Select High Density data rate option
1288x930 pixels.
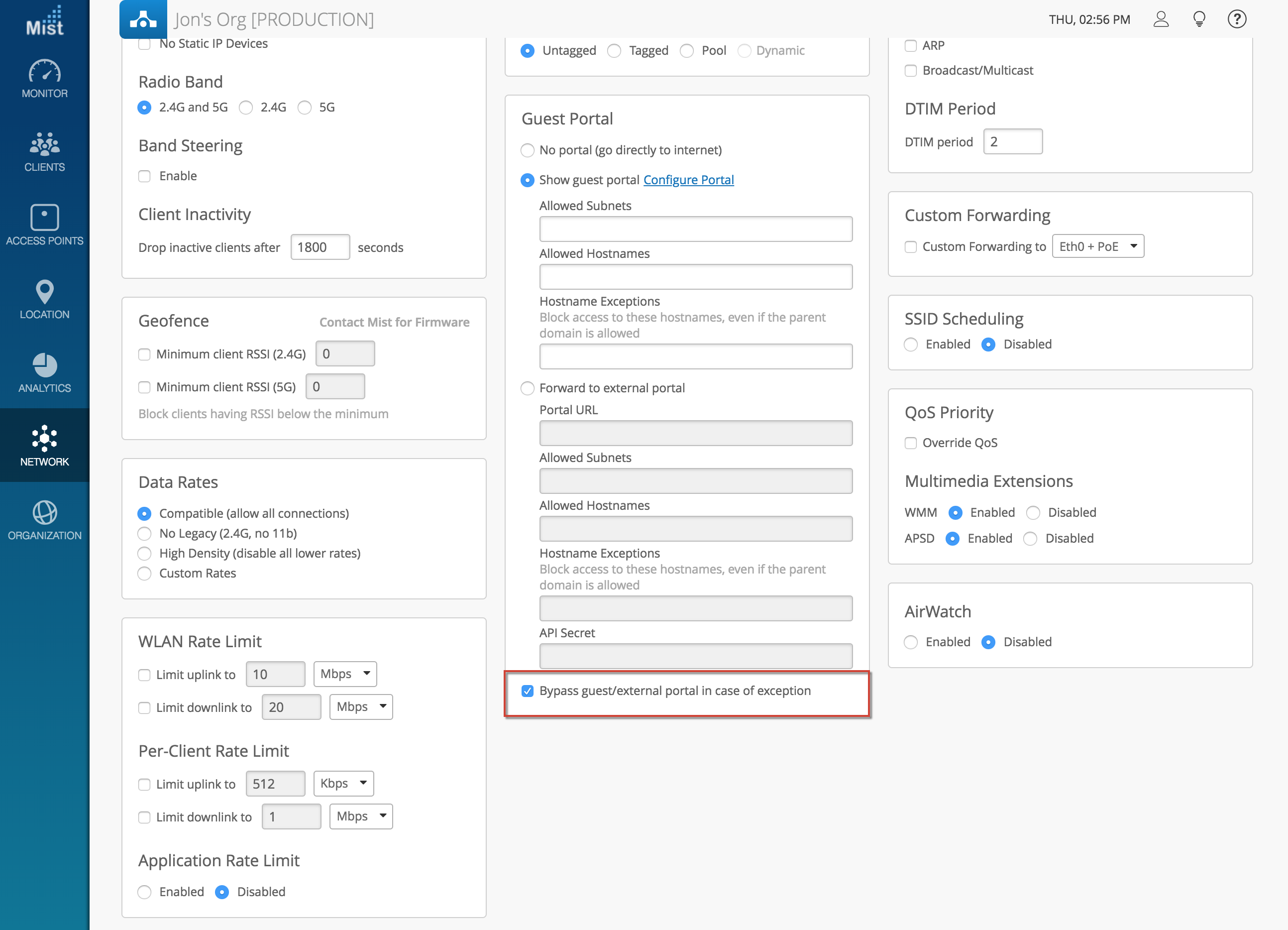[144, 553]
